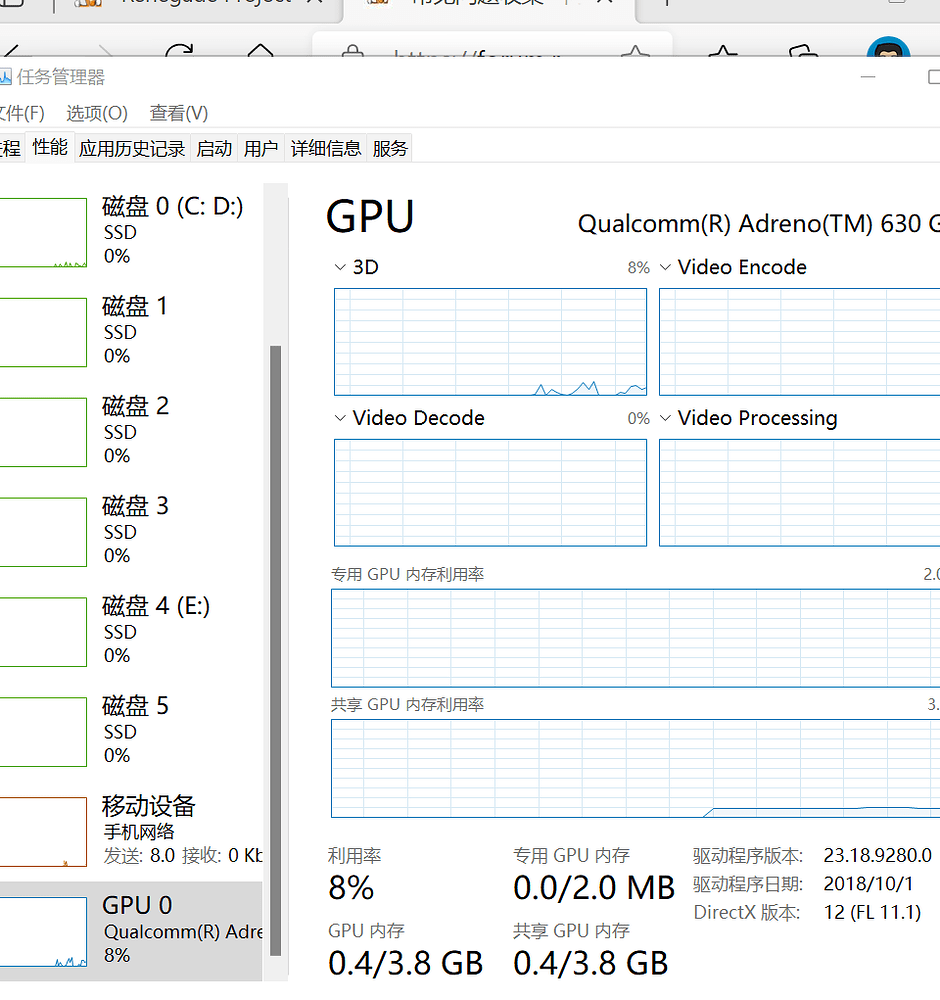This screenshot has height=1000, width=940.
Task: Select 磁盘 1 in the sidebar
Action: (131, 332)
